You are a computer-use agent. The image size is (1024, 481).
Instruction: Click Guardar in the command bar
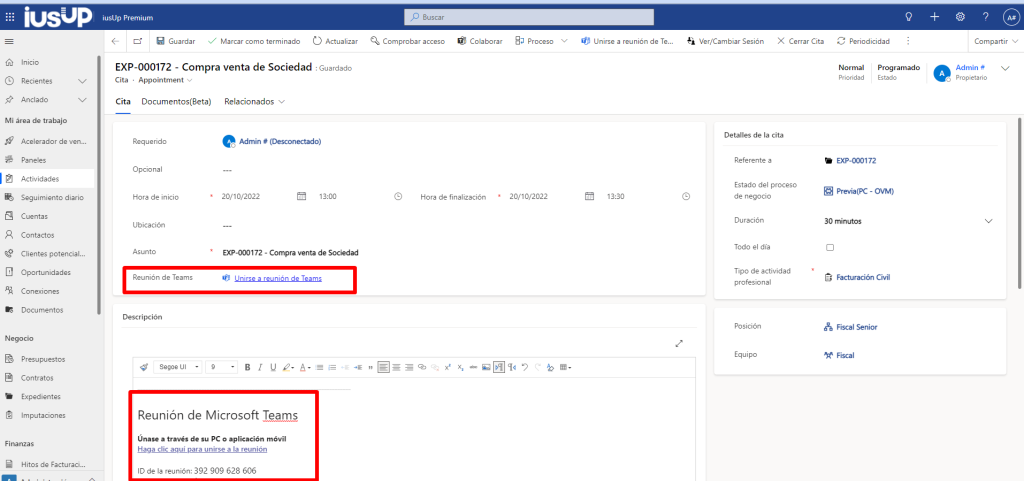tap(176, 41)
